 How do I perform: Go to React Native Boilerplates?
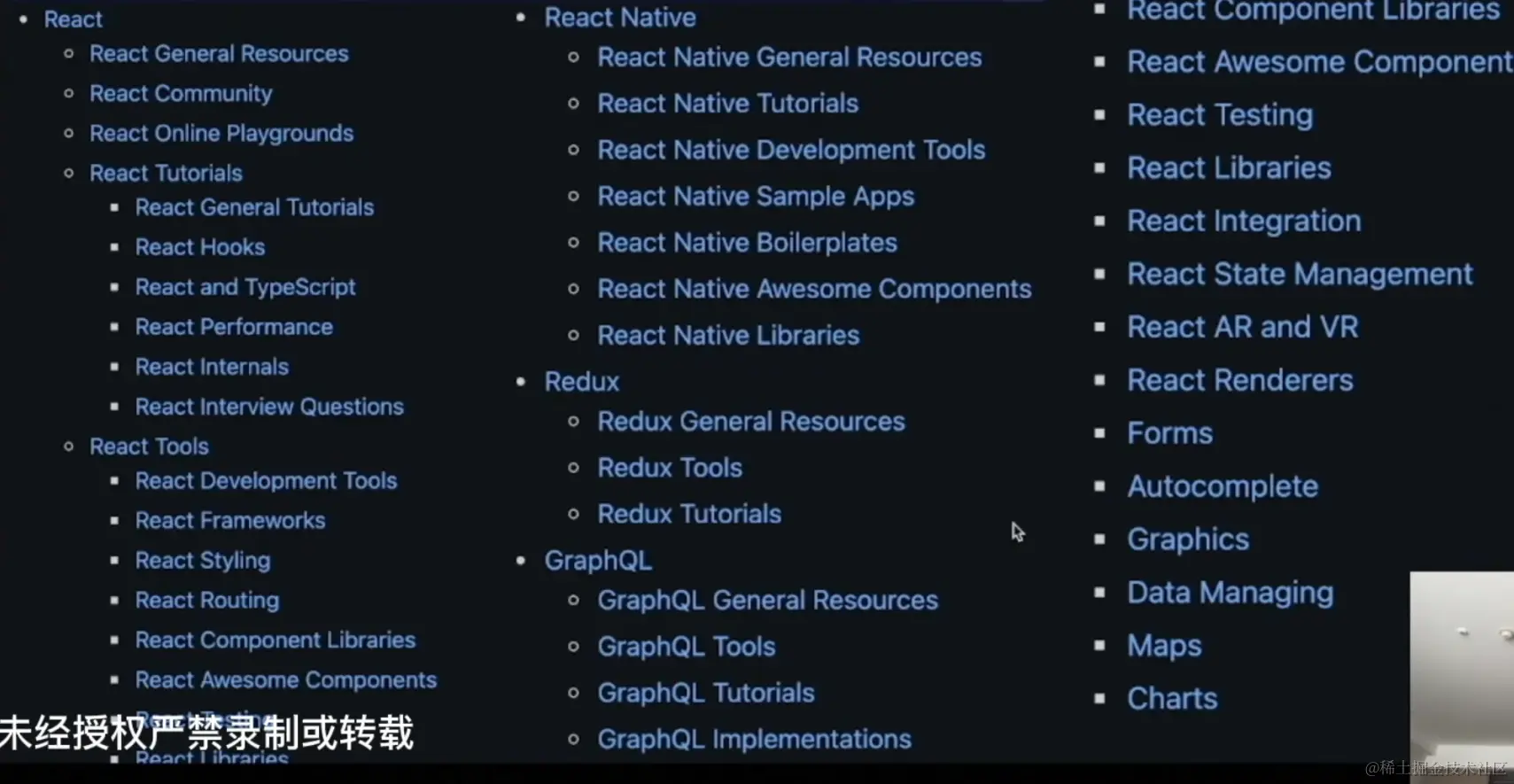(x=748, y=243)
